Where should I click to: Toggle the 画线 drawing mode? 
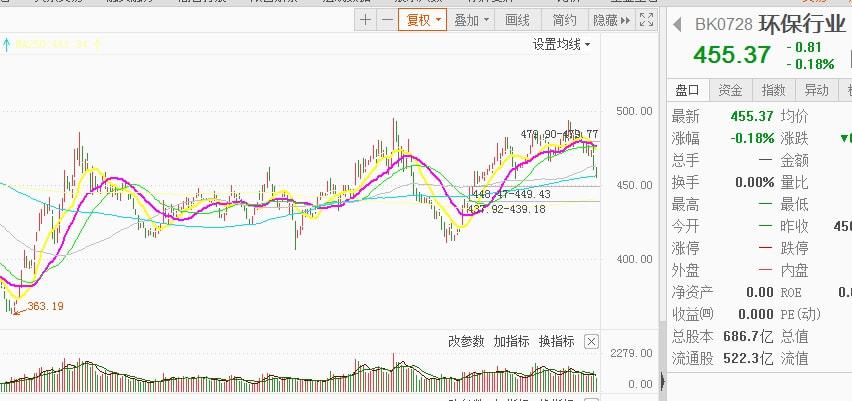click(517, 19)
